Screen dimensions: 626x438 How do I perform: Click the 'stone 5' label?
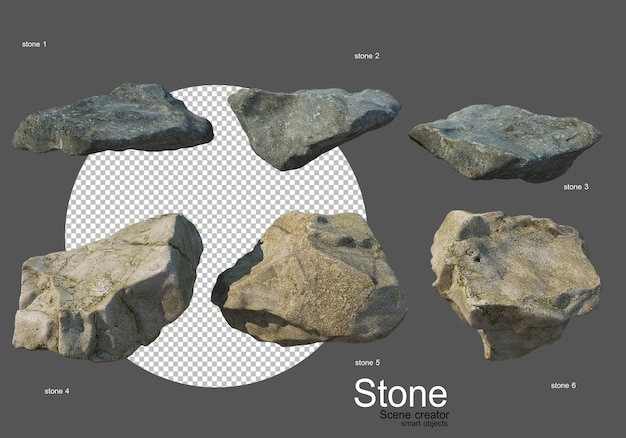point(367,363)
